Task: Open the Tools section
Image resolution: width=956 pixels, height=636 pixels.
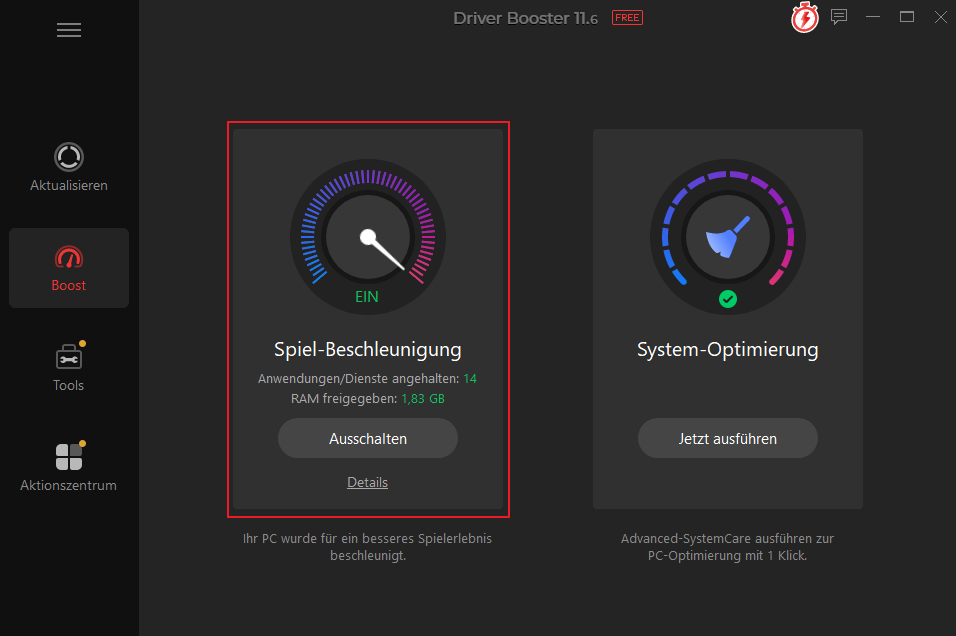Action: pyautogui.click(x=69, y=367)
